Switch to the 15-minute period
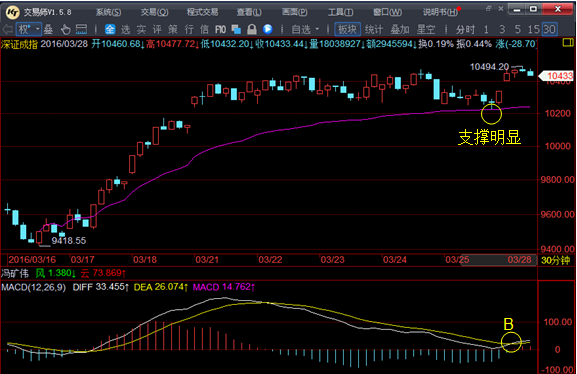Screen dimensions: 577x374 point(533,29)
